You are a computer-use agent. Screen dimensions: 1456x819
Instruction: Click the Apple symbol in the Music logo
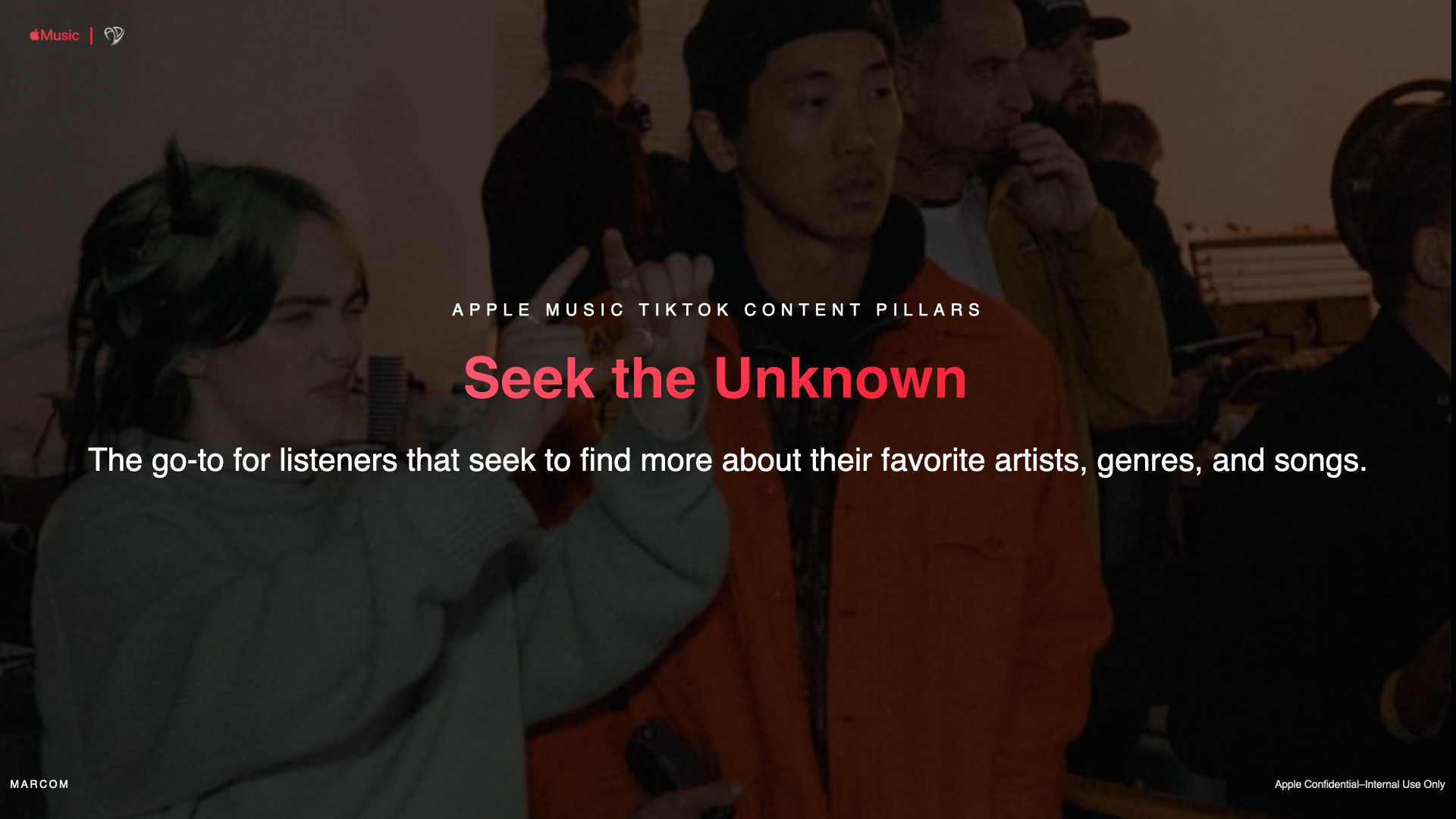point(34,35)
